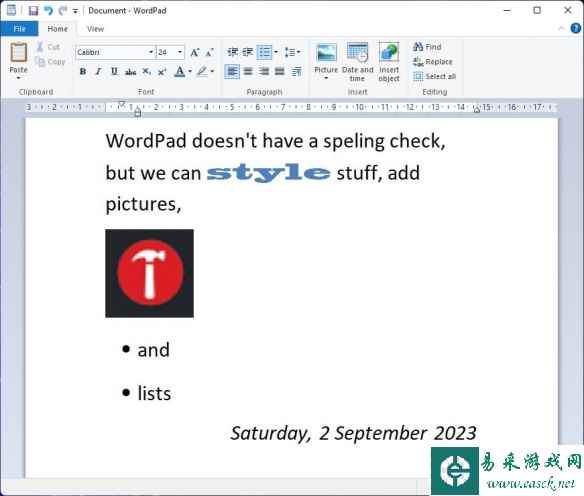The width and height of the screenshot is (584, 496).
Task: Click the Replace button
Action: tap(433, 62)
